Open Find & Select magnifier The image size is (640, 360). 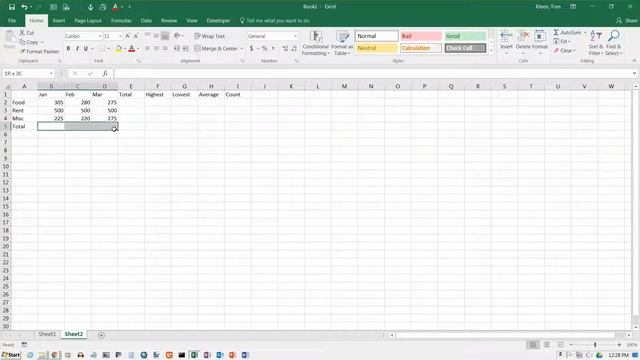[613, 43]
